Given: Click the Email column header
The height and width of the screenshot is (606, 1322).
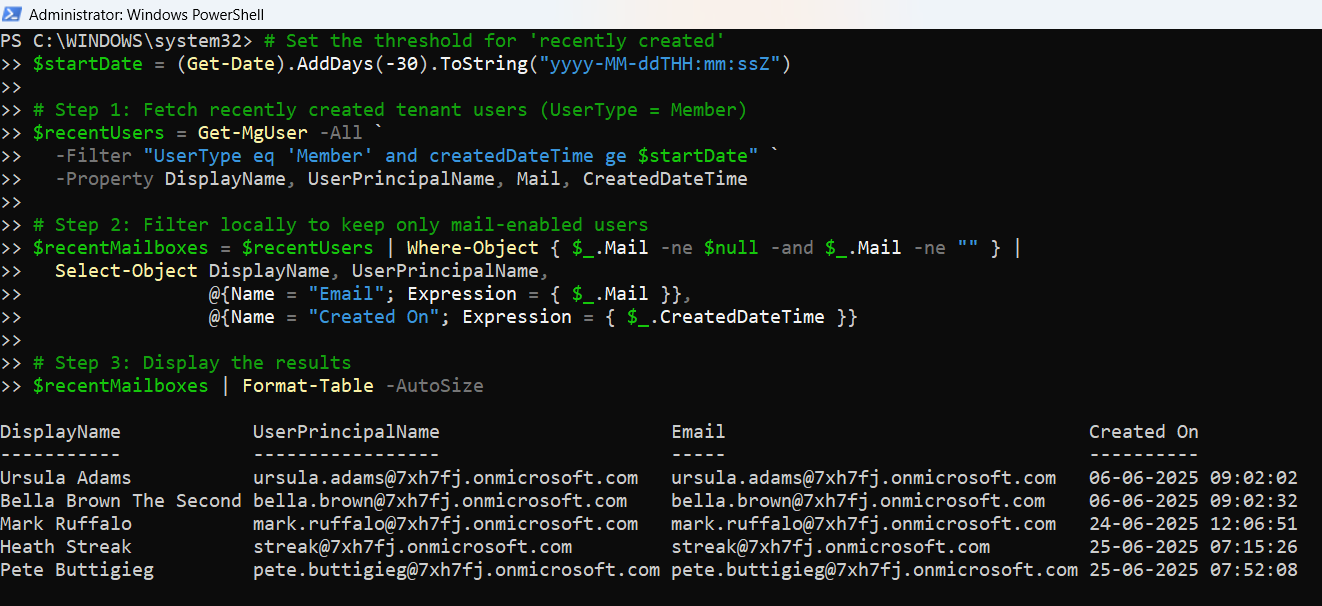Looking at the screenshot, I should coord(698,432).
